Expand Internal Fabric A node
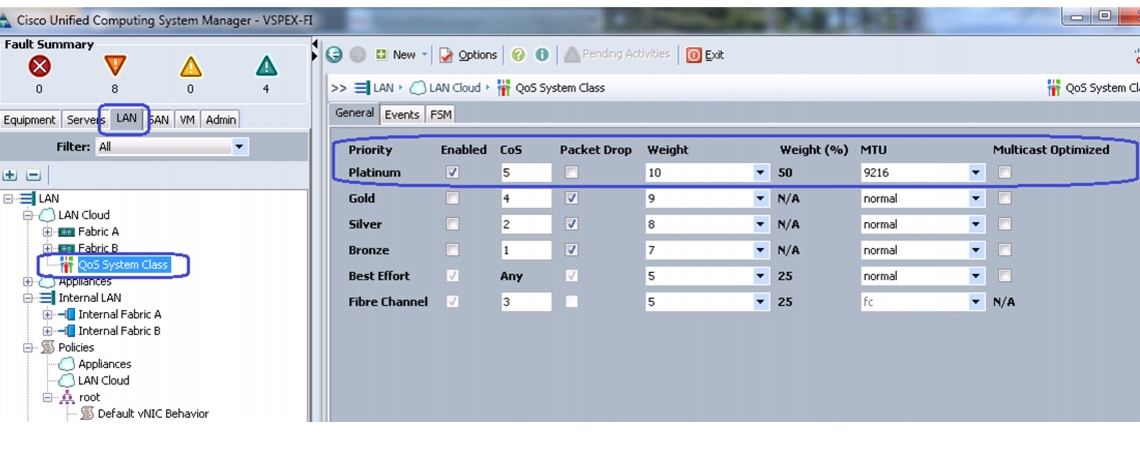This screenshot has height=454, width=1140. tap(48, 314)
